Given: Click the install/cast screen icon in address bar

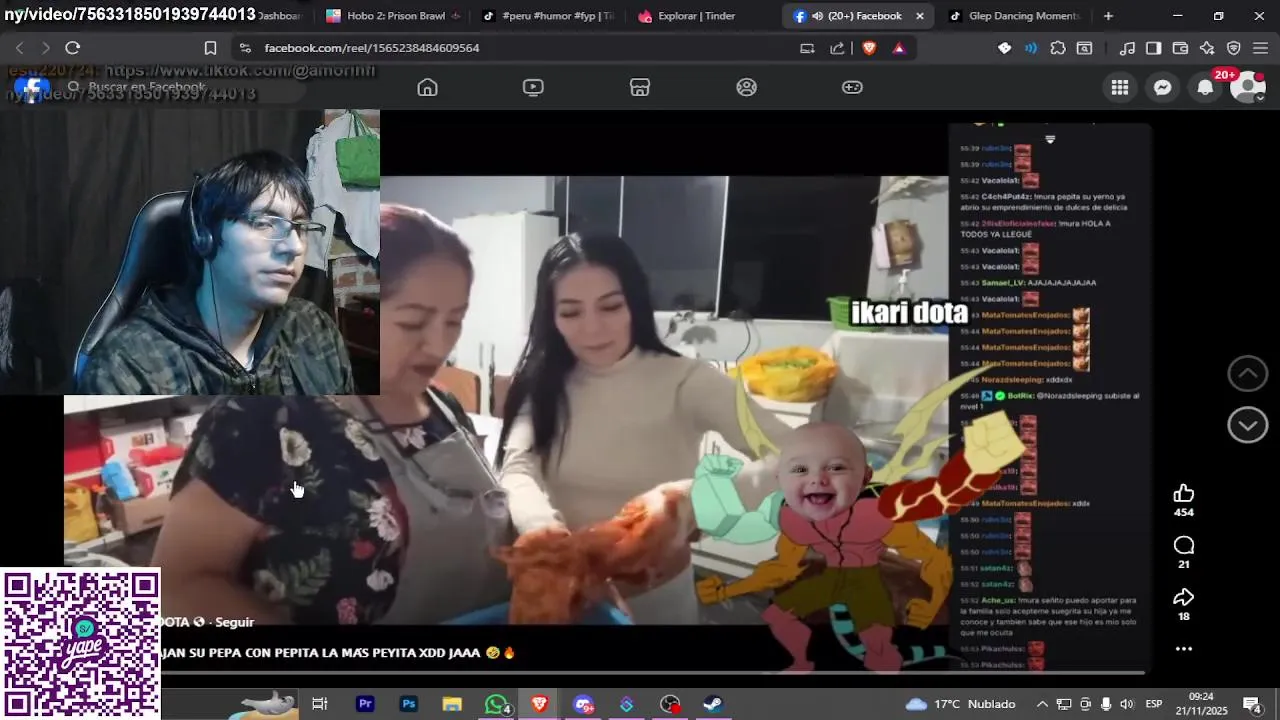Looking at the screenshot, I should 807,48.
